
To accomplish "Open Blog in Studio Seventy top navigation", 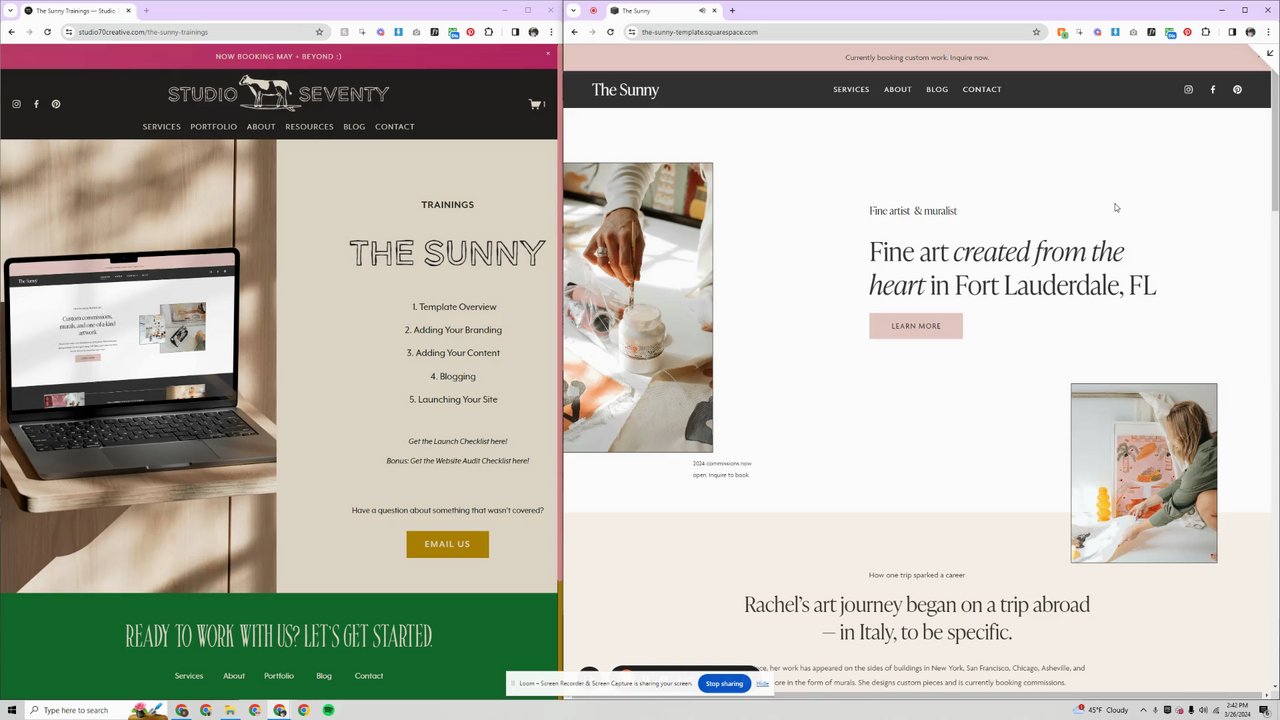I will click(354, 127).
